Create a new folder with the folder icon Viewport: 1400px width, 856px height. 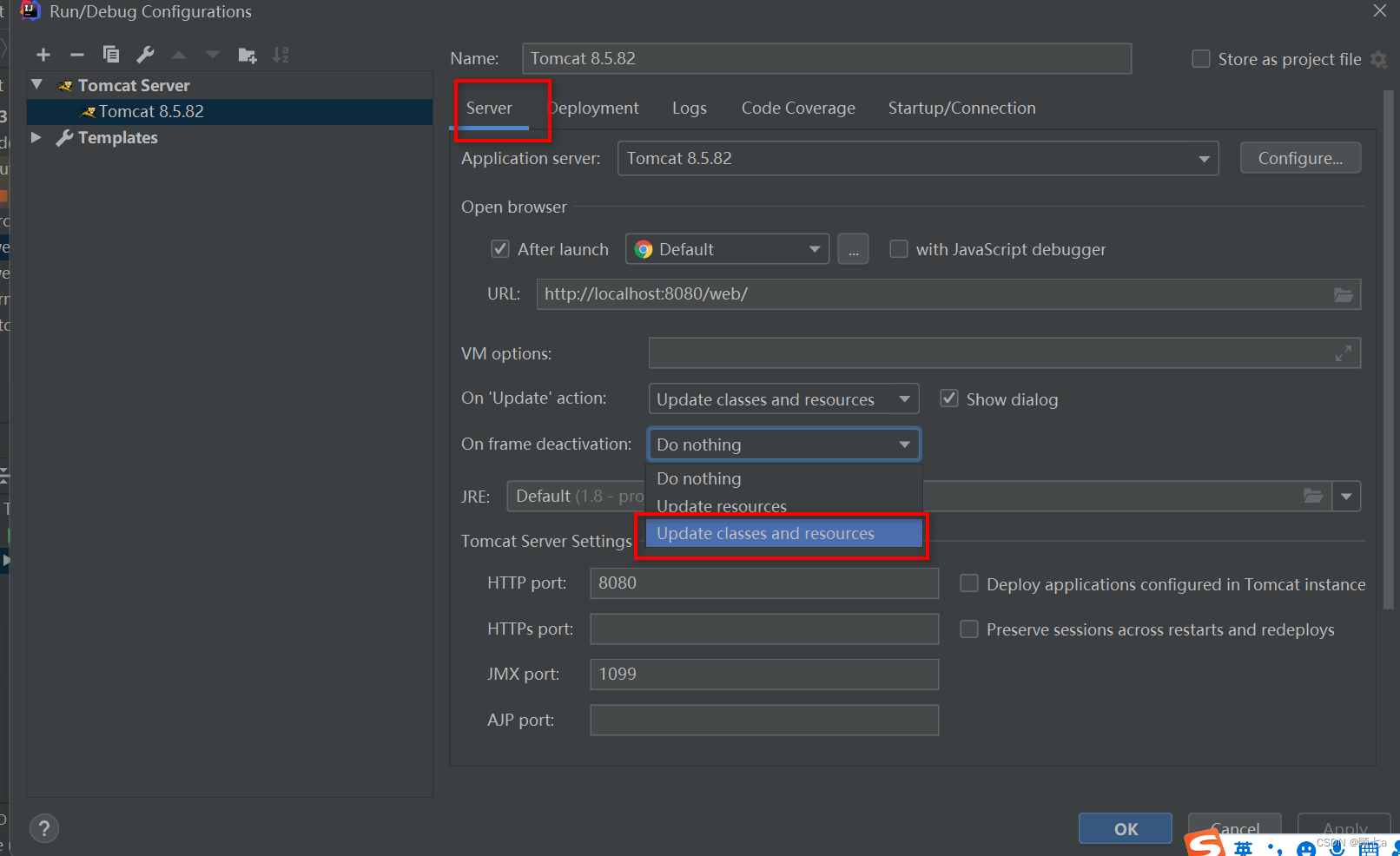point(248,56)
